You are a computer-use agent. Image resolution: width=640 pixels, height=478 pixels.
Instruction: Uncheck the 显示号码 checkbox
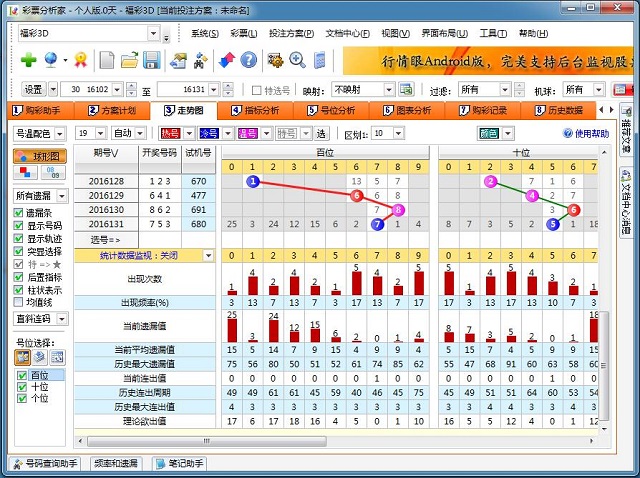20,225
